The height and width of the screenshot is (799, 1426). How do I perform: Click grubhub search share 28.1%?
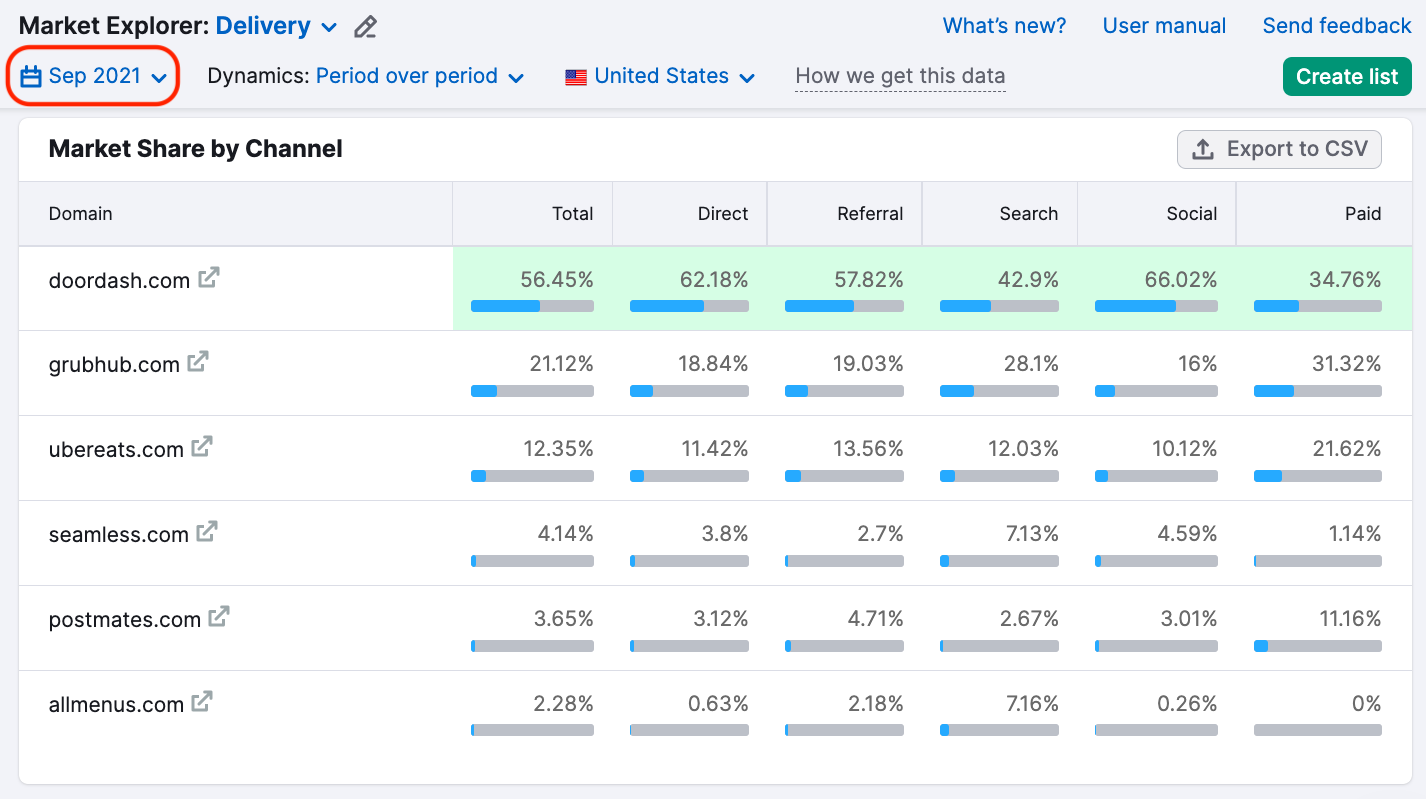click(x=1031, y=364)
